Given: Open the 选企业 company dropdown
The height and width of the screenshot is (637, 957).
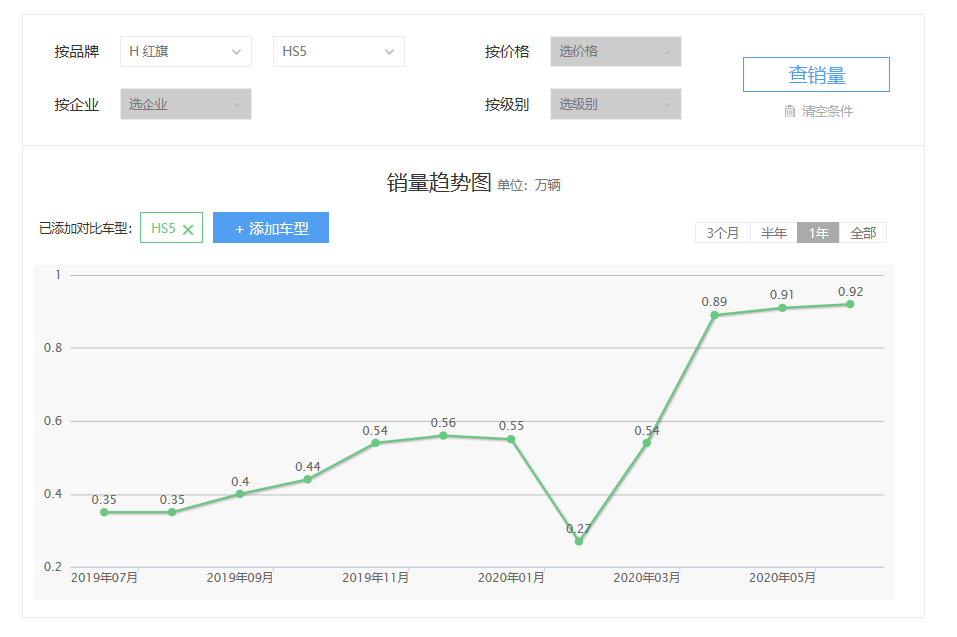Looking at the screenshot, I should pyautogui.click(x=185, y=104).
